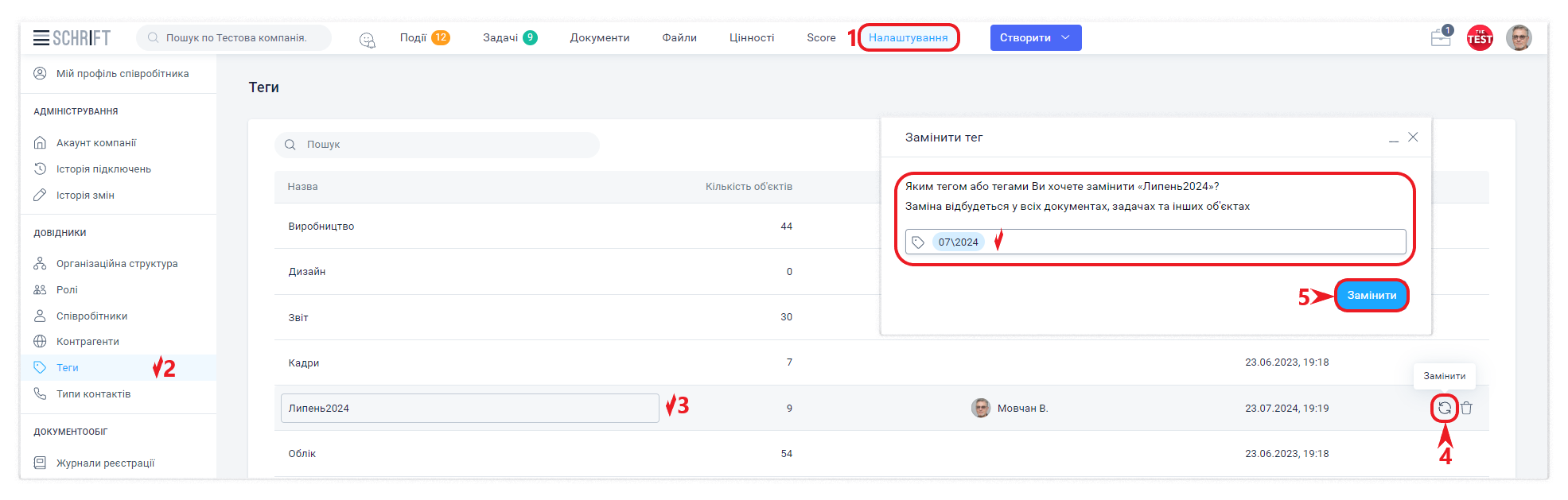Minimize the Замінити тег dialog
The height and width of the screenshot is (500, 1568).
click(1394, 138)
